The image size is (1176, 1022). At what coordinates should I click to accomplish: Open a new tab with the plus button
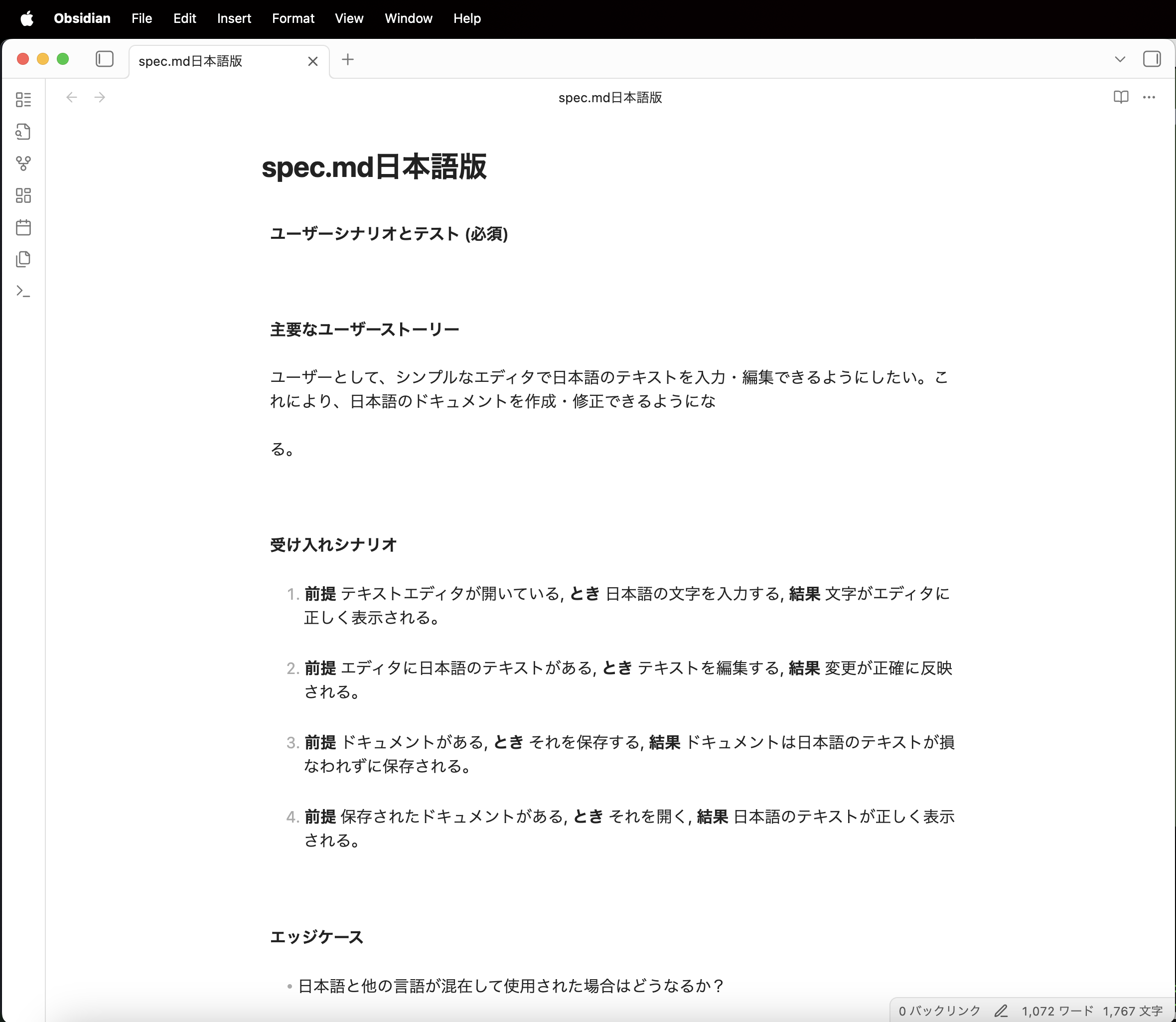(x=348, y=60)
